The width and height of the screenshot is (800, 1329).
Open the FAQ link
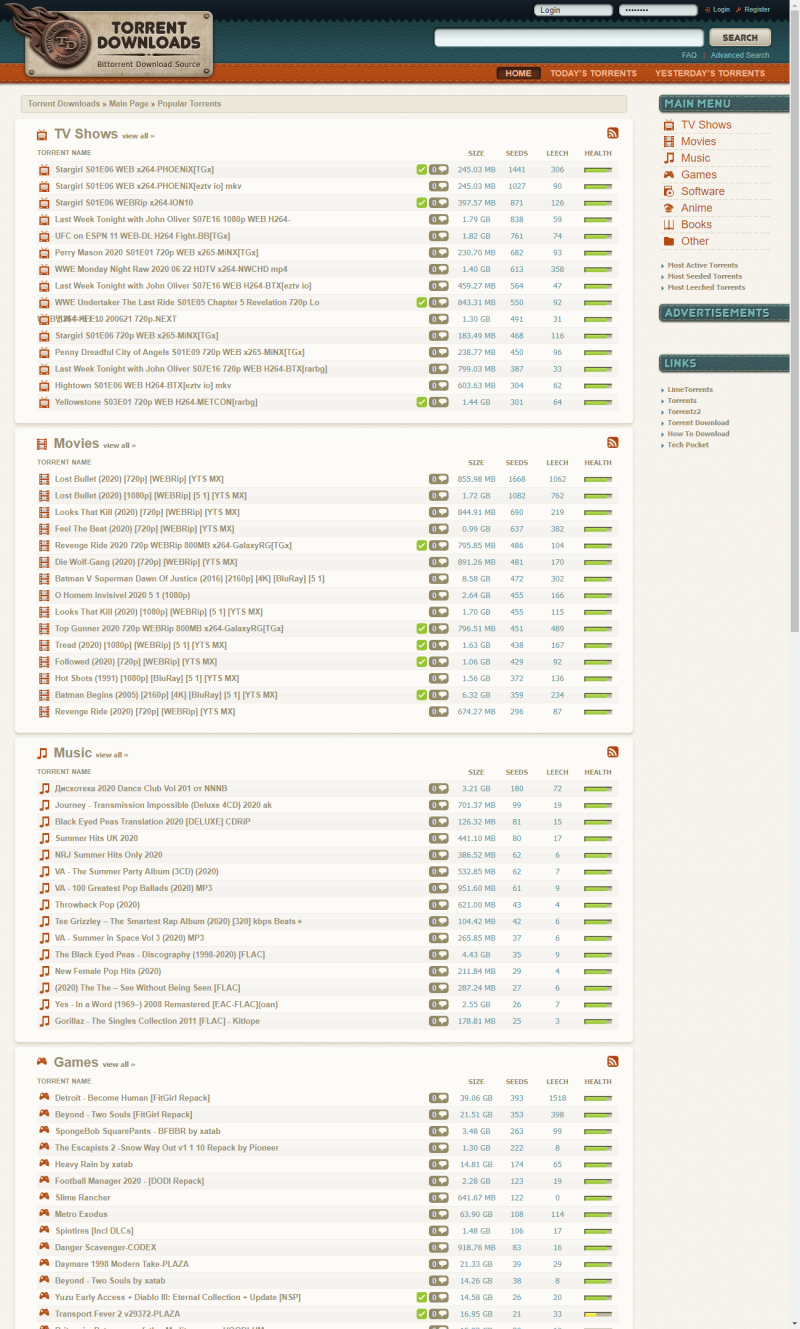coord(689,55)
